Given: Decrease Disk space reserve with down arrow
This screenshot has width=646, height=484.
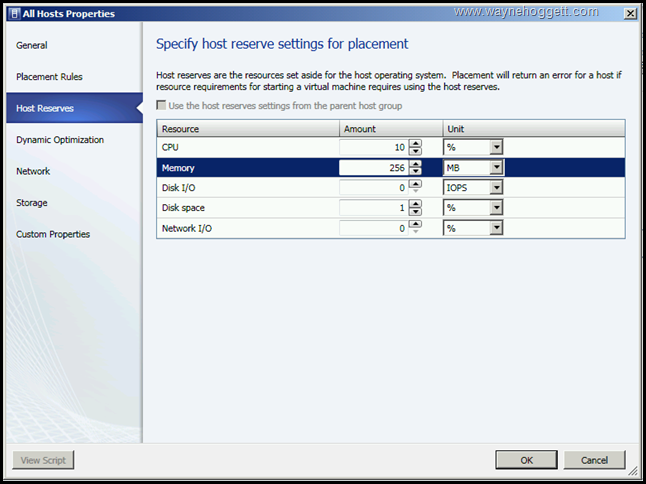Looking at the screenshot, I should [415, 211].
